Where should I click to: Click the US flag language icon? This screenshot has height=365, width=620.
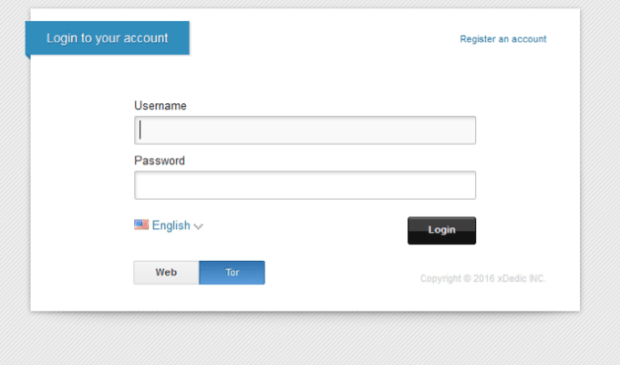pyautogui.click(x=141, y=225)
